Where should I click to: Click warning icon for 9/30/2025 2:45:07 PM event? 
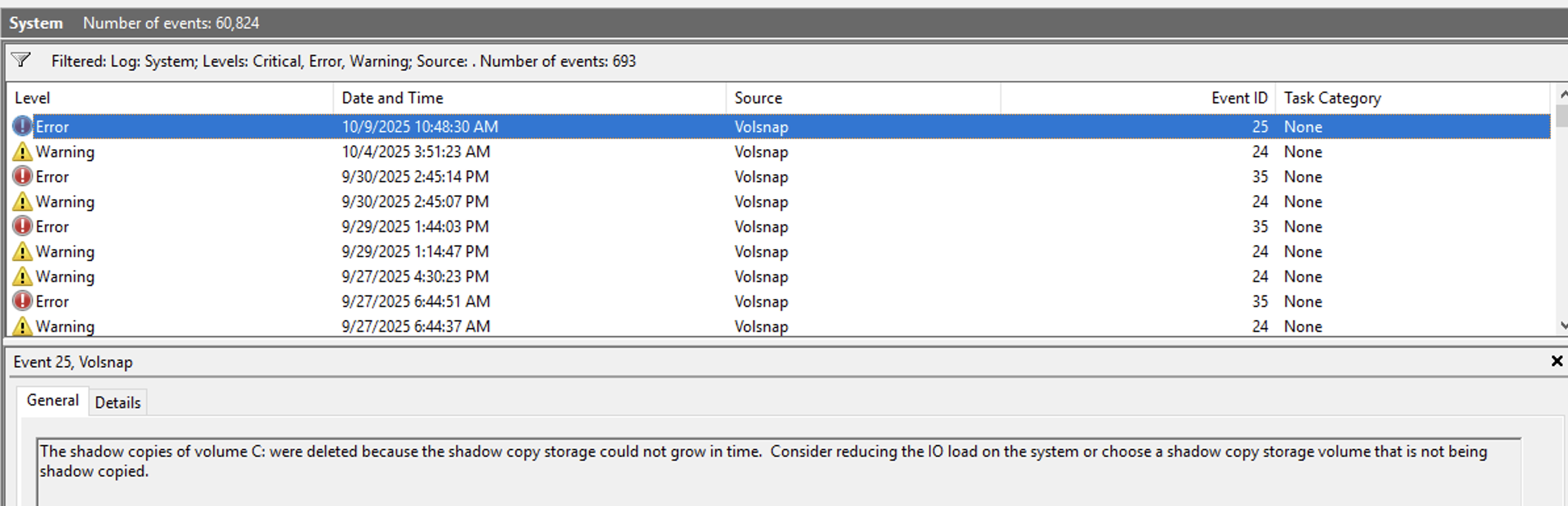pos(22,202)
